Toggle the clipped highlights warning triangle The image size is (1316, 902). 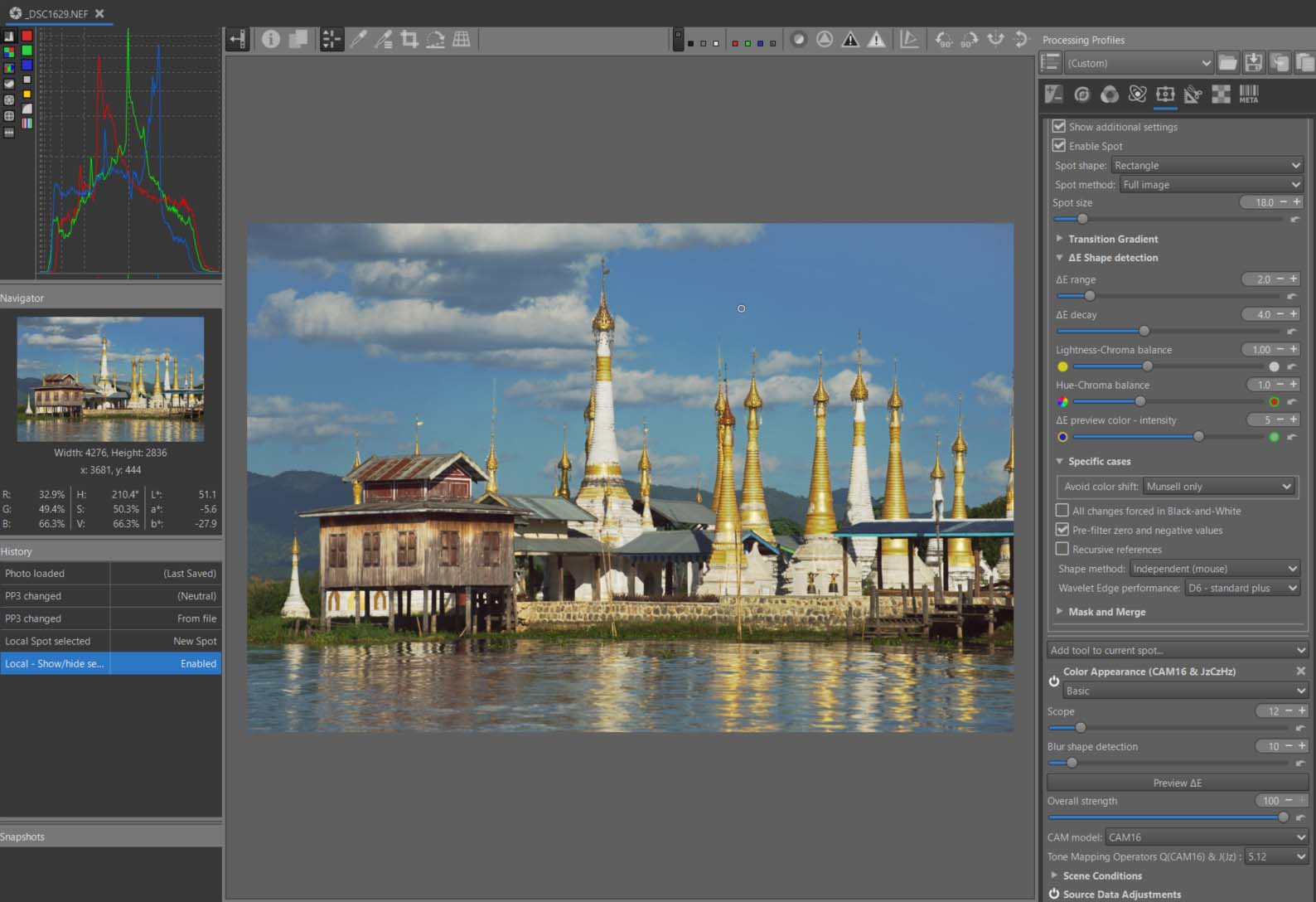point(876,39)
